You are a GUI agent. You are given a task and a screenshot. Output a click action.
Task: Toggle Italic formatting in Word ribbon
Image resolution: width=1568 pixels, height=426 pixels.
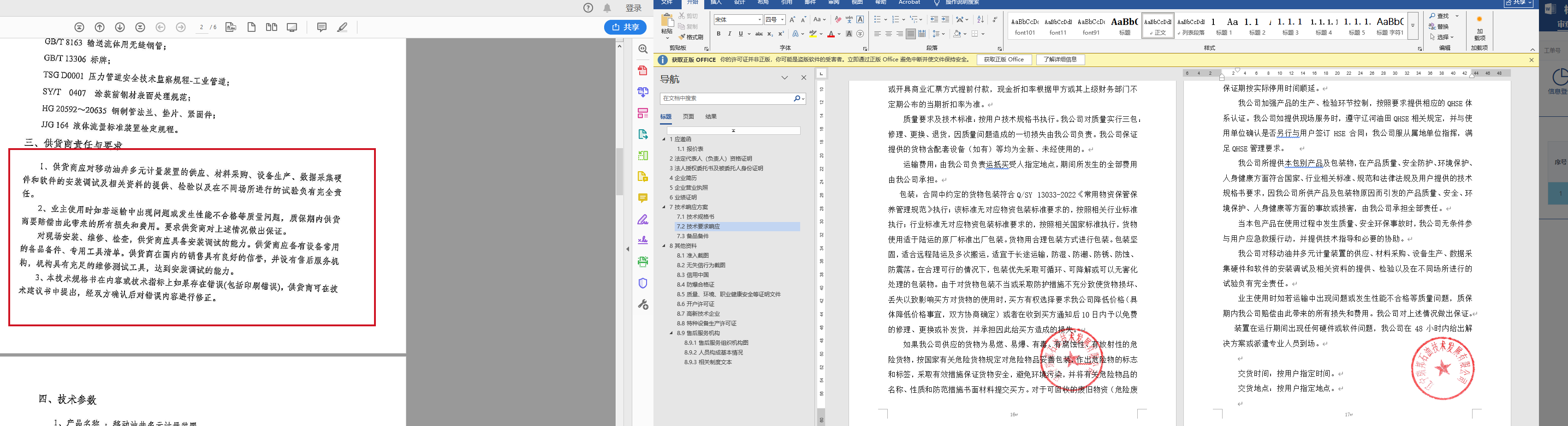(x=729, y=34)
